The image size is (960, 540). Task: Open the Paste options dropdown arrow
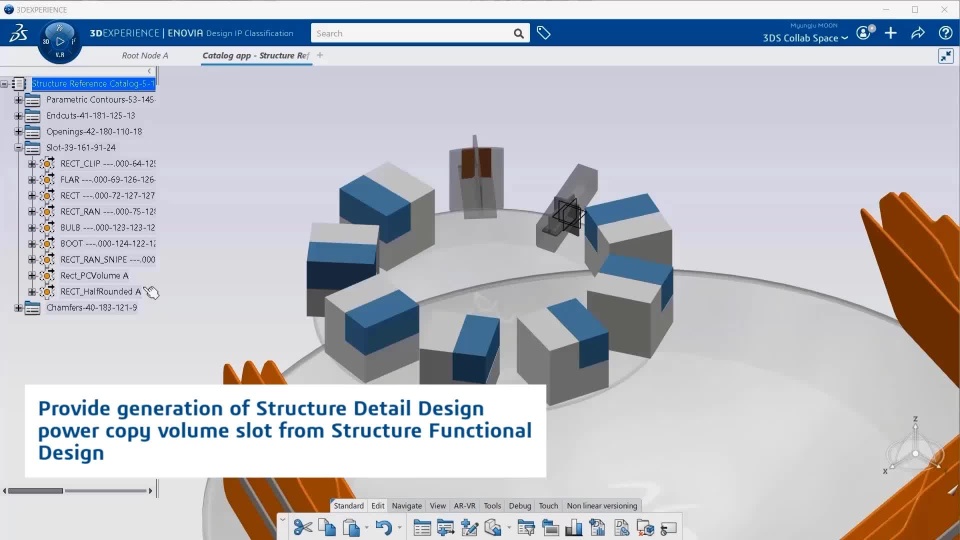pos(367,528)
